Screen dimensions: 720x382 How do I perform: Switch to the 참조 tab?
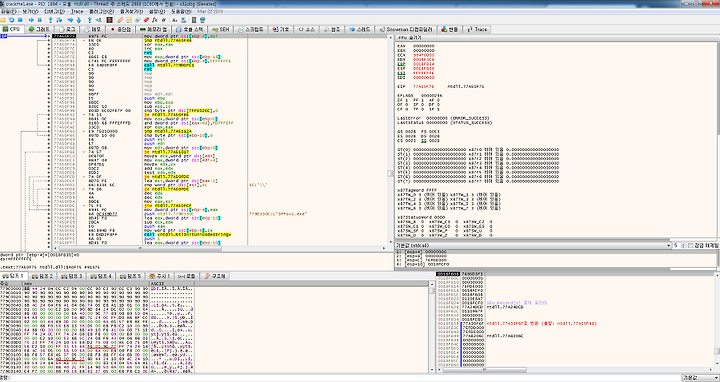332,29
